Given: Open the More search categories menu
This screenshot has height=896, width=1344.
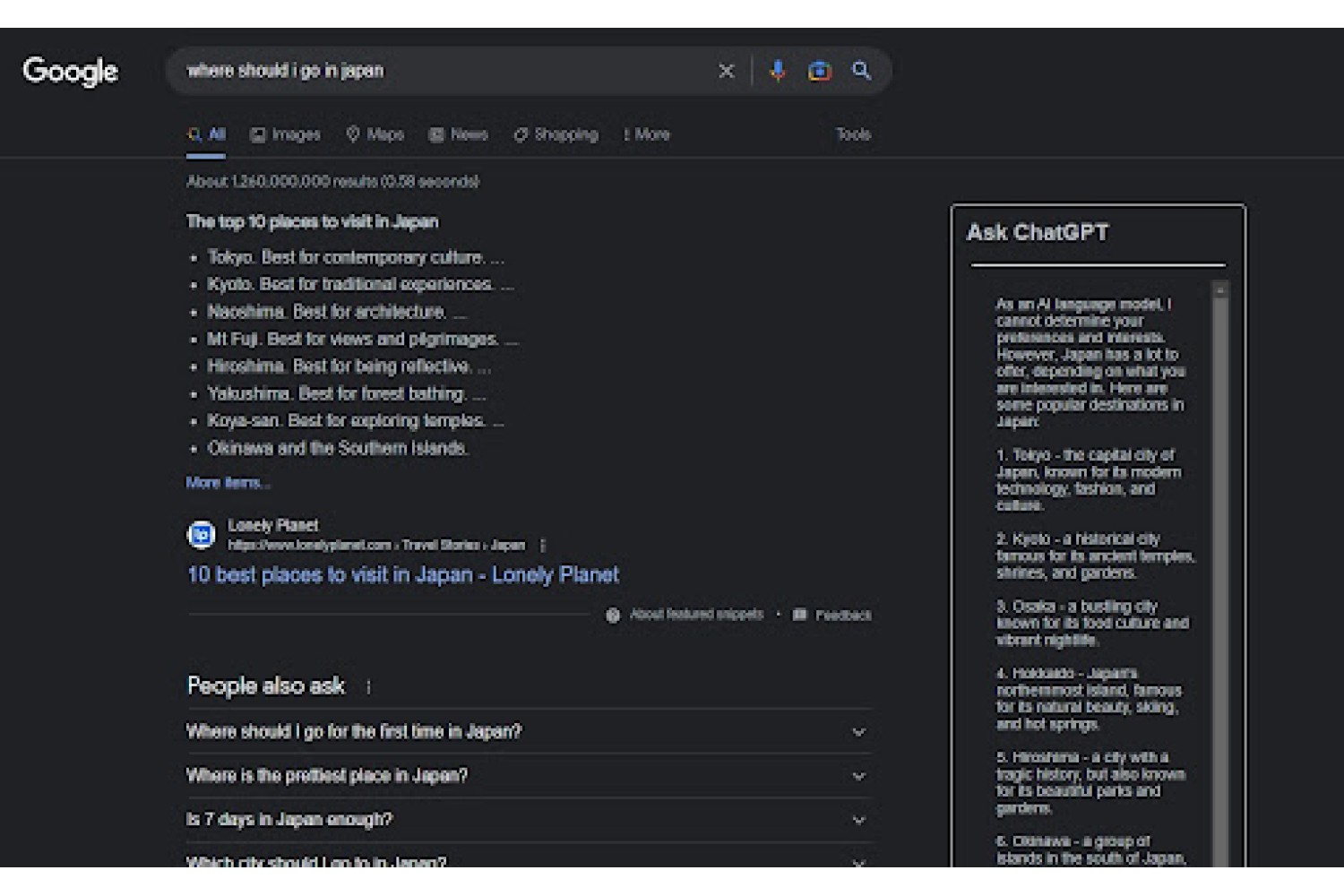Looking at the screenshot, I should pos(647,134).
